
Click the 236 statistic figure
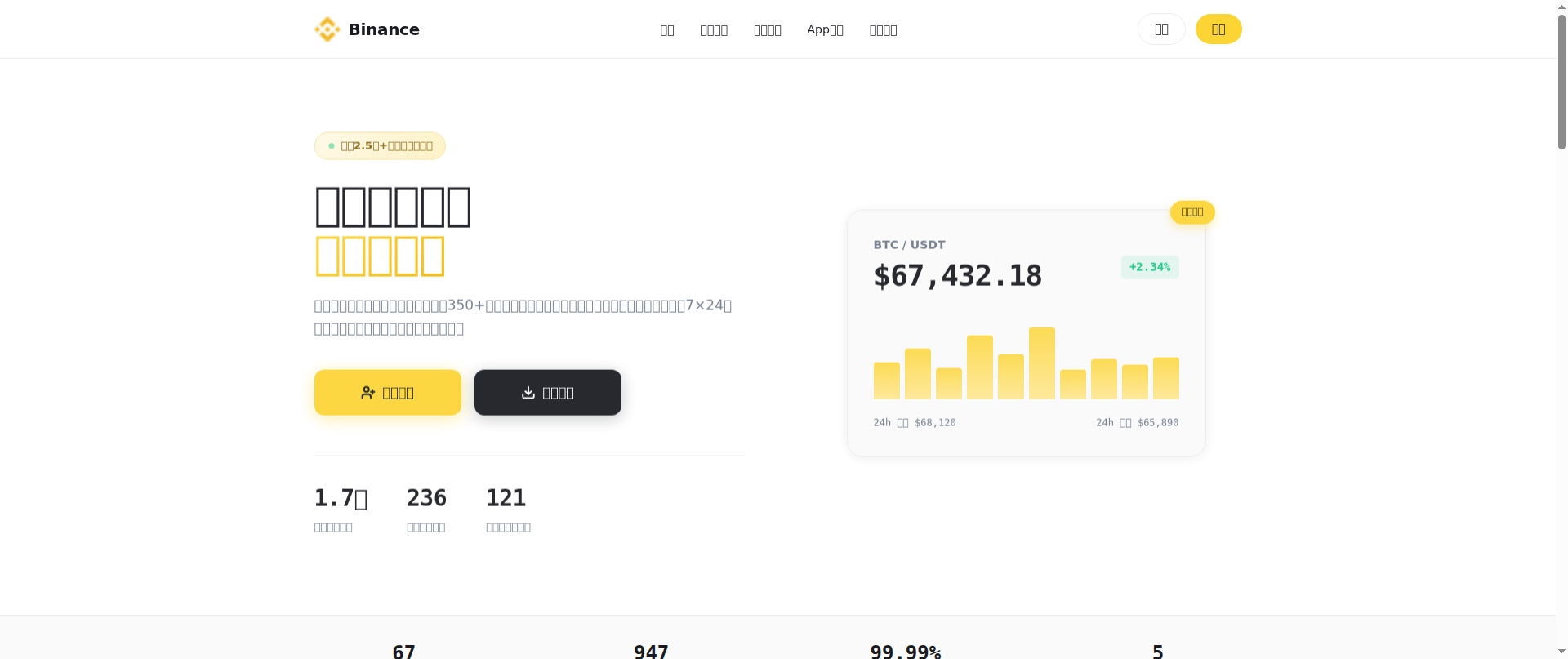(x=426, y=498)
